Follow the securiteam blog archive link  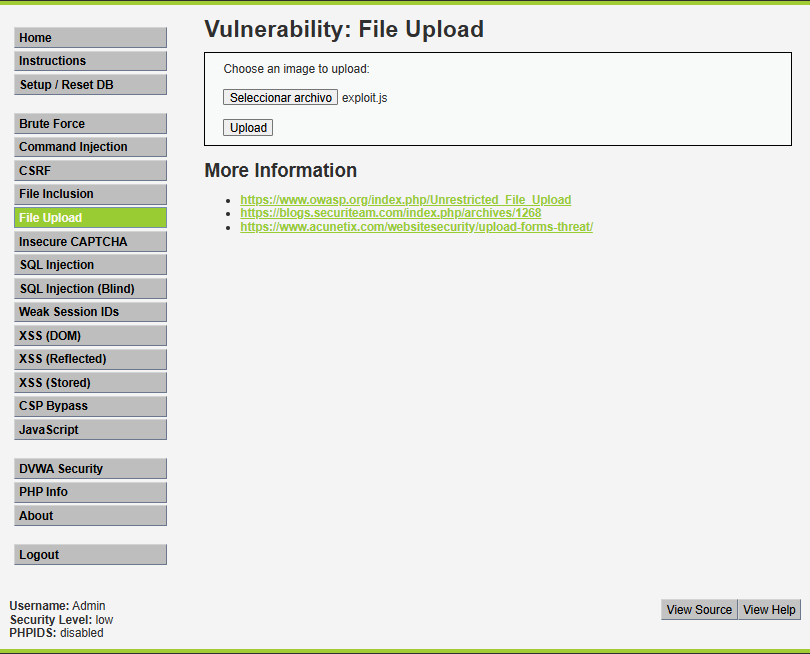click(x=390, y=213)
